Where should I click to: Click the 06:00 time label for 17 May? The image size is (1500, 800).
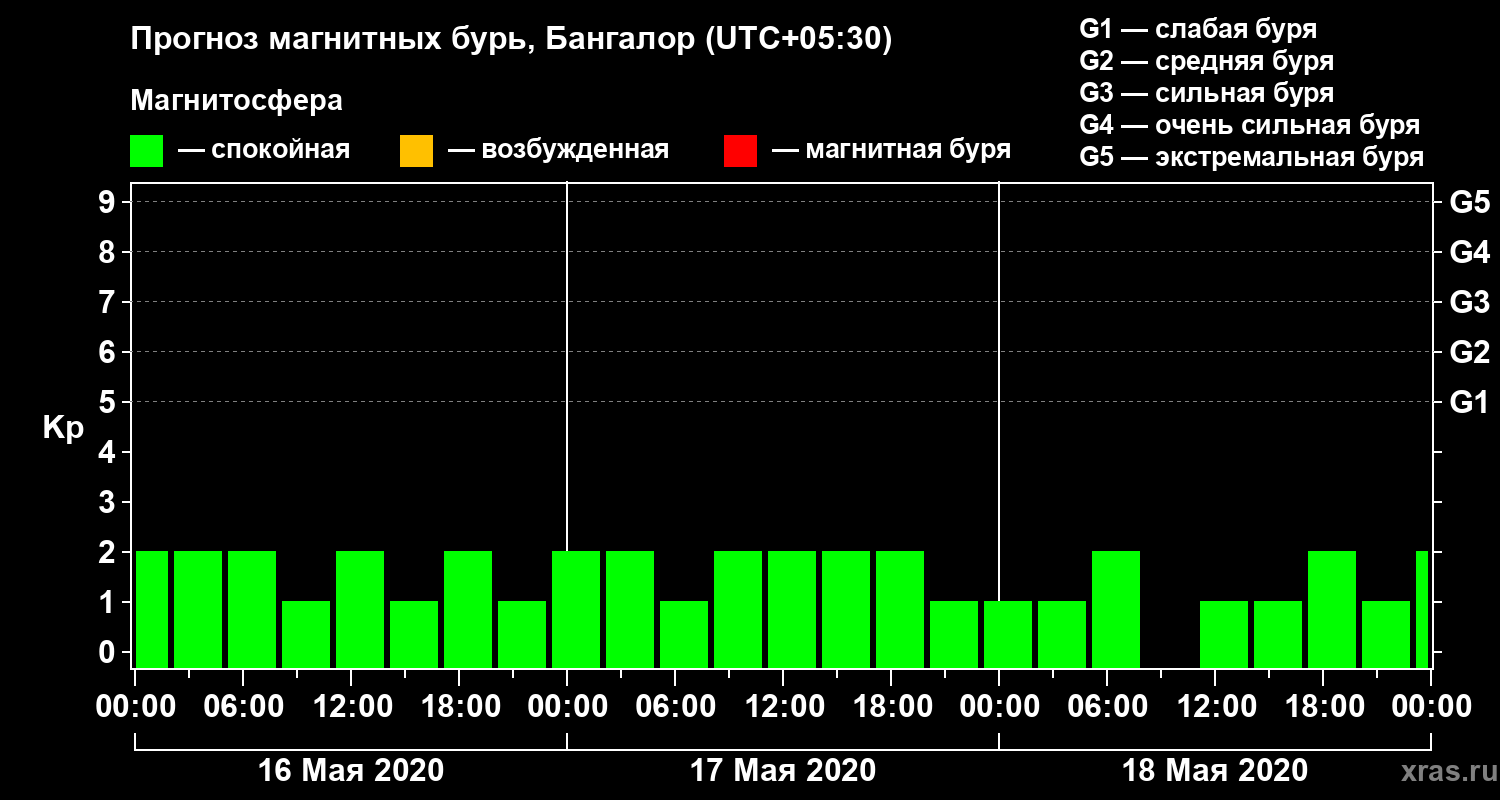[676, 706]
